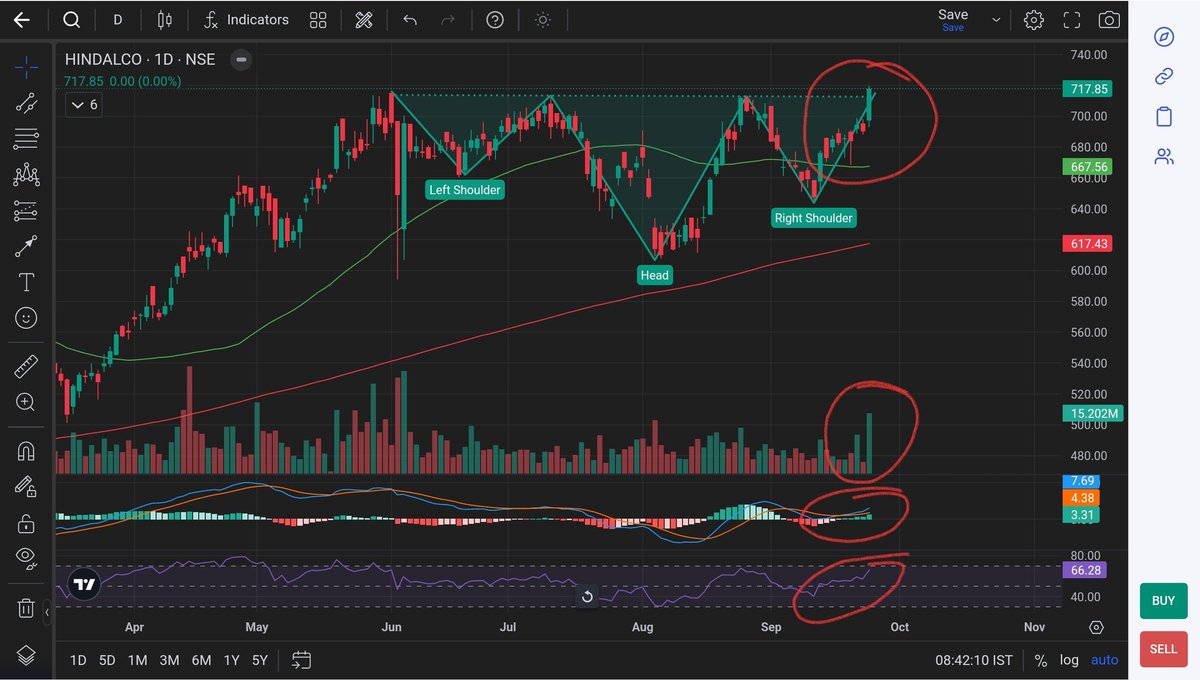The width and height of the screenshot is (1200, 680).
Task: Open object tree layers icon
Action: (26, 655)
